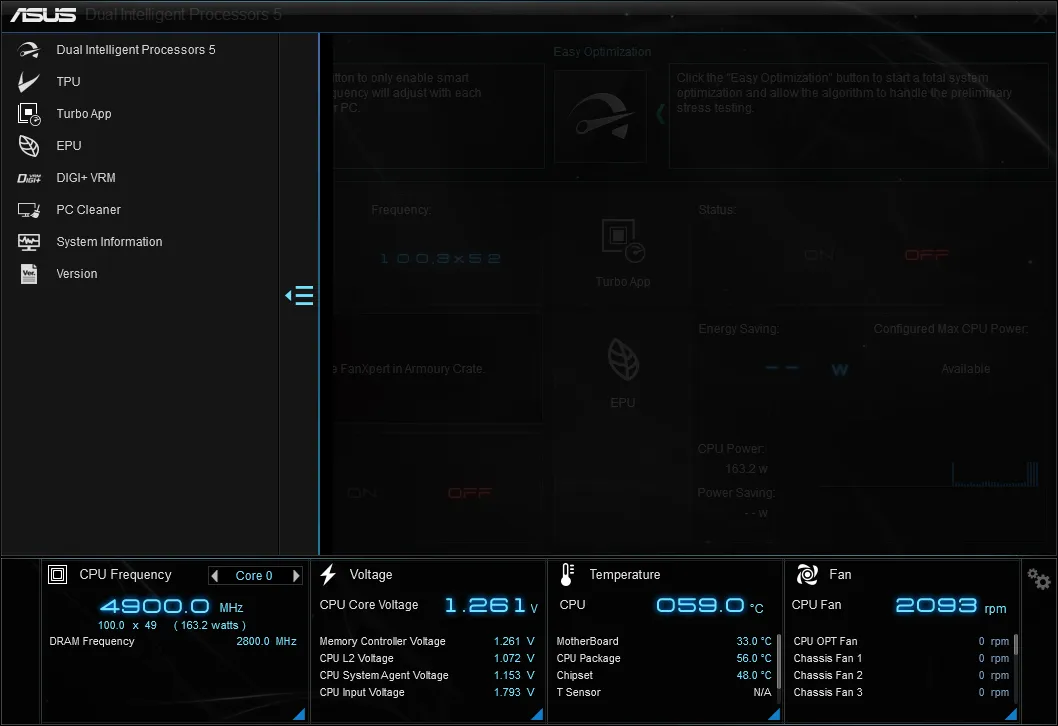Click T Sensor row

point(663,692)
